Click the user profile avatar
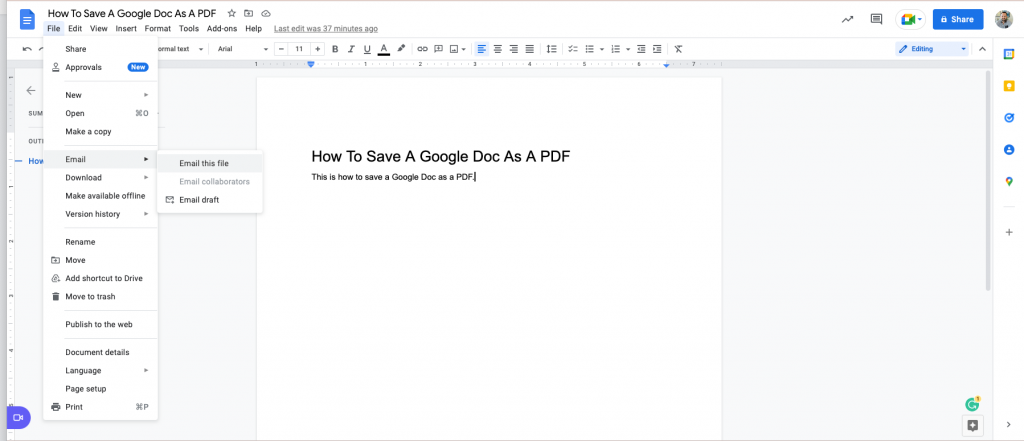The image size is (1024, 441). click(x=1003, y=20)
